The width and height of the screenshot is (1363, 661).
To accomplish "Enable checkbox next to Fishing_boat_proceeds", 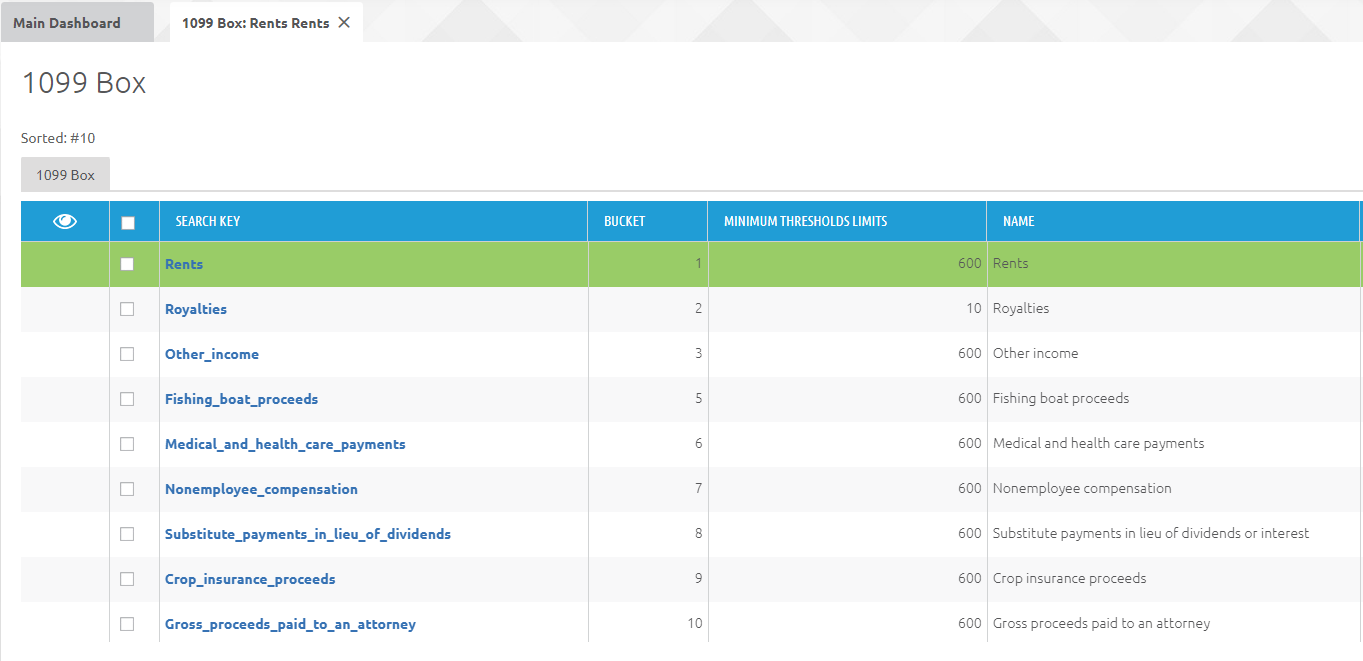I will (127, 399).
